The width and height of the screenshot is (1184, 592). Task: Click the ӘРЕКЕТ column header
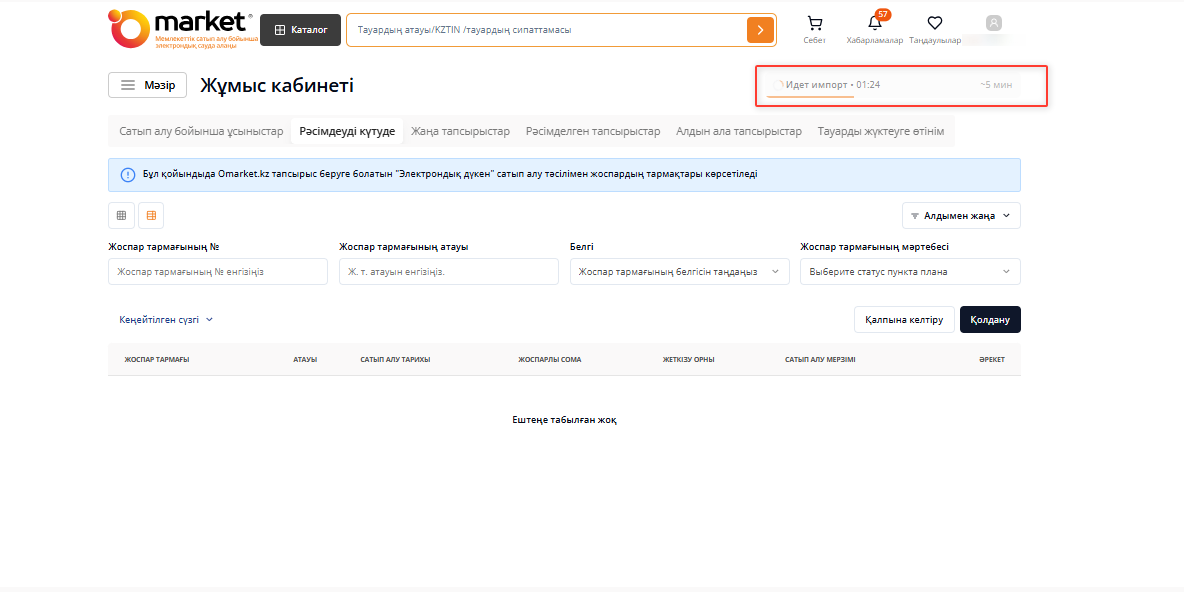991,359
